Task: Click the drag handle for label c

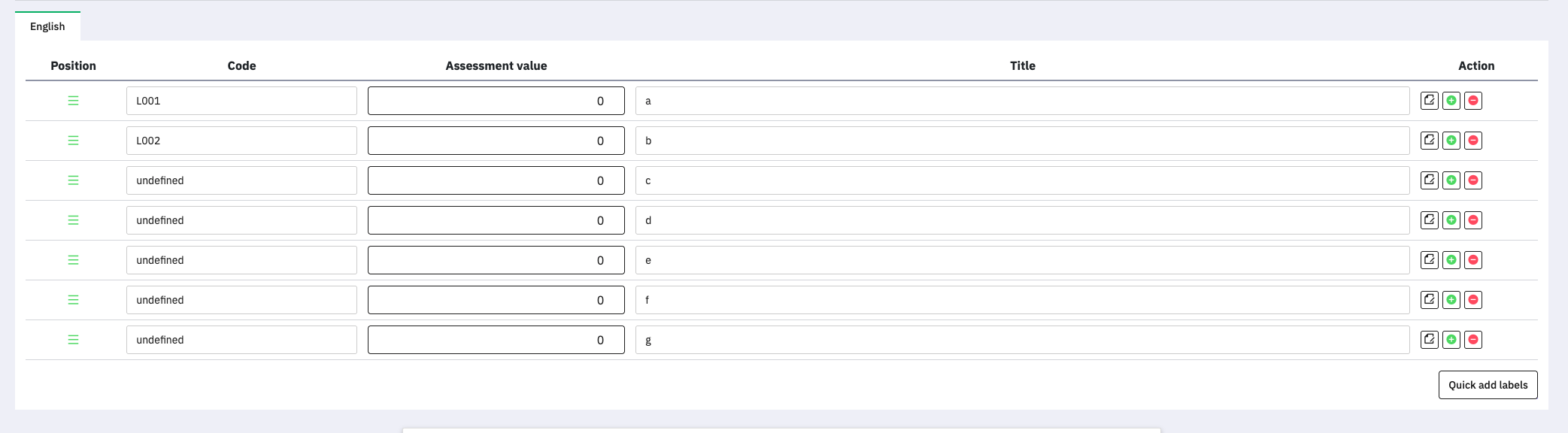Action: point(73,180)
